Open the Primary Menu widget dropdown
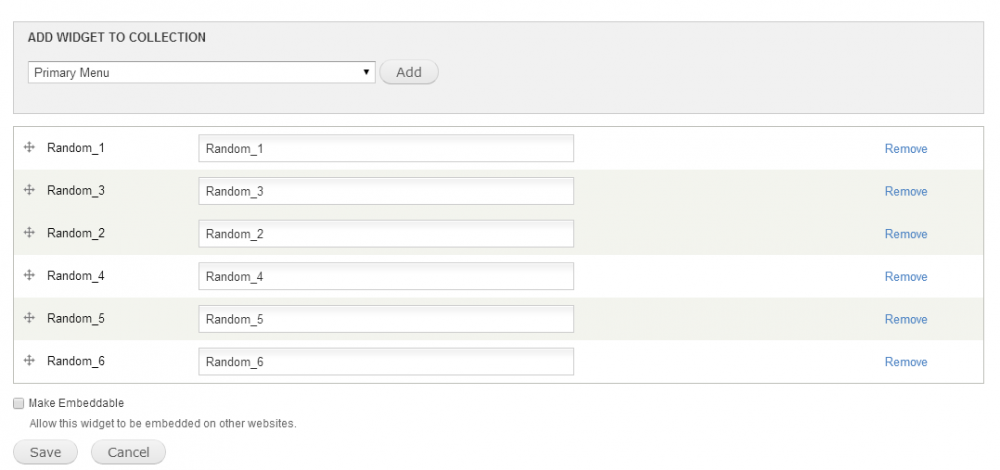The width and height of the screenshot is (1000, 470). [x=202, y=72]
